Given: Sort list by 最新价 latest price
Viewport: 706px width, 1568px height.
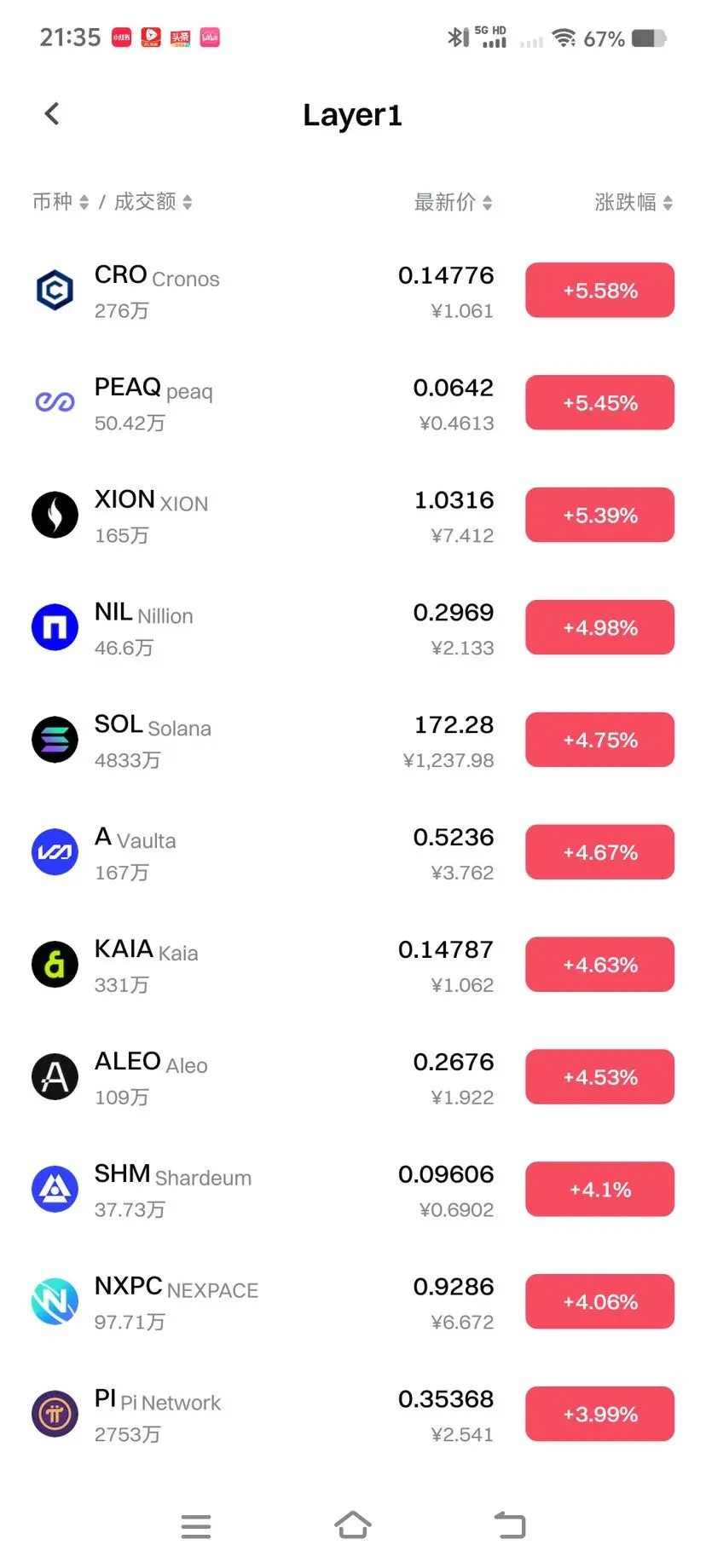Looking at the screenshot, I should pos(454,202).
